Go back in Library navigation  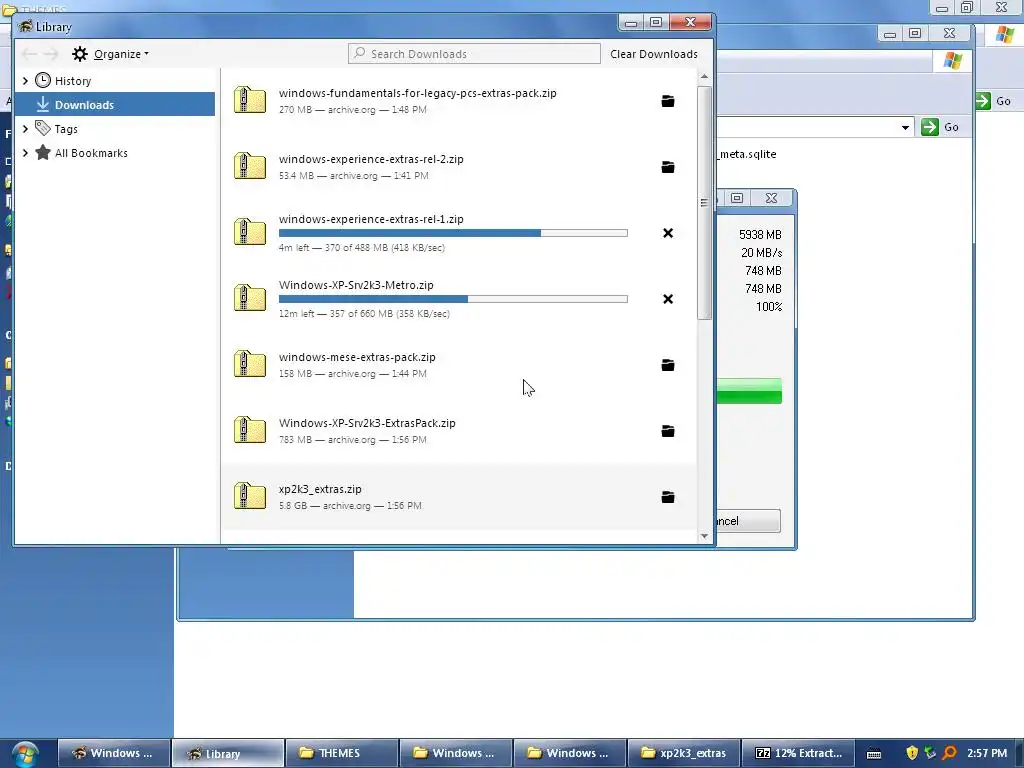coord(29,54)
